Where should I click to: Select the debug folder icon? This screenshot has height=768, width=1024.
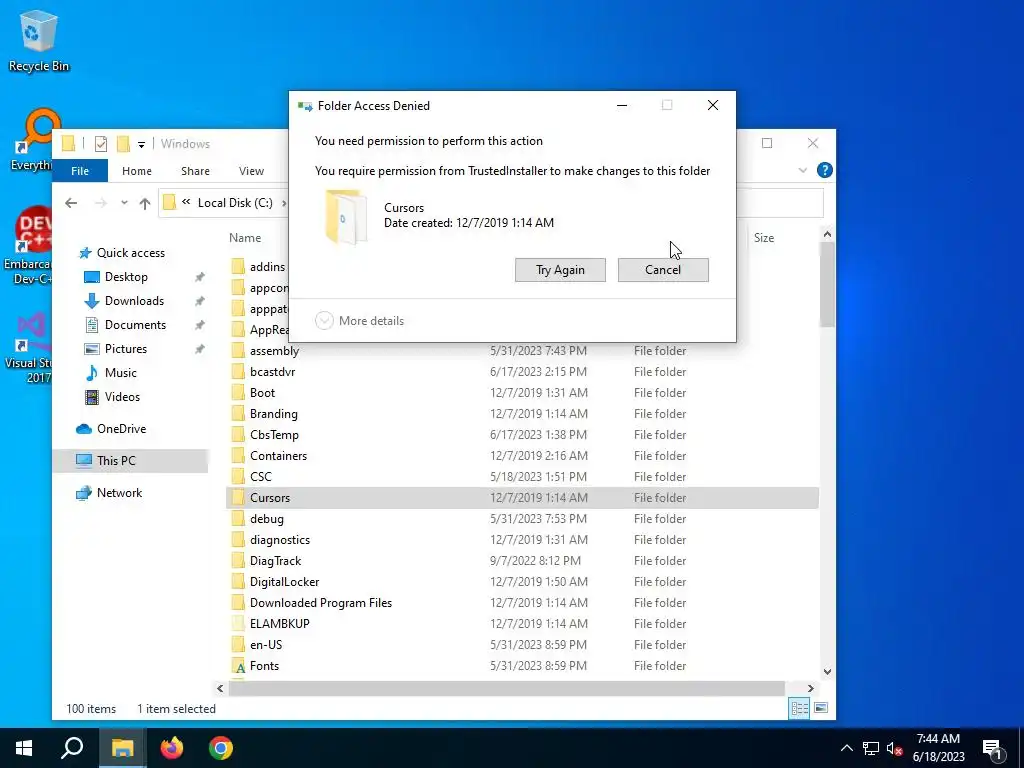[238, 519]
